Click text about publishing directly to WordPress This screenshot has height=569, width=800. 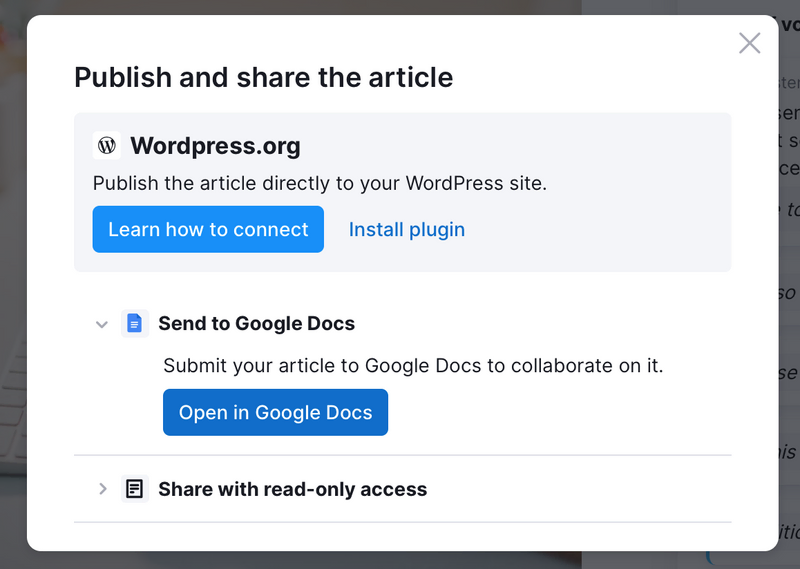(320, 183)
